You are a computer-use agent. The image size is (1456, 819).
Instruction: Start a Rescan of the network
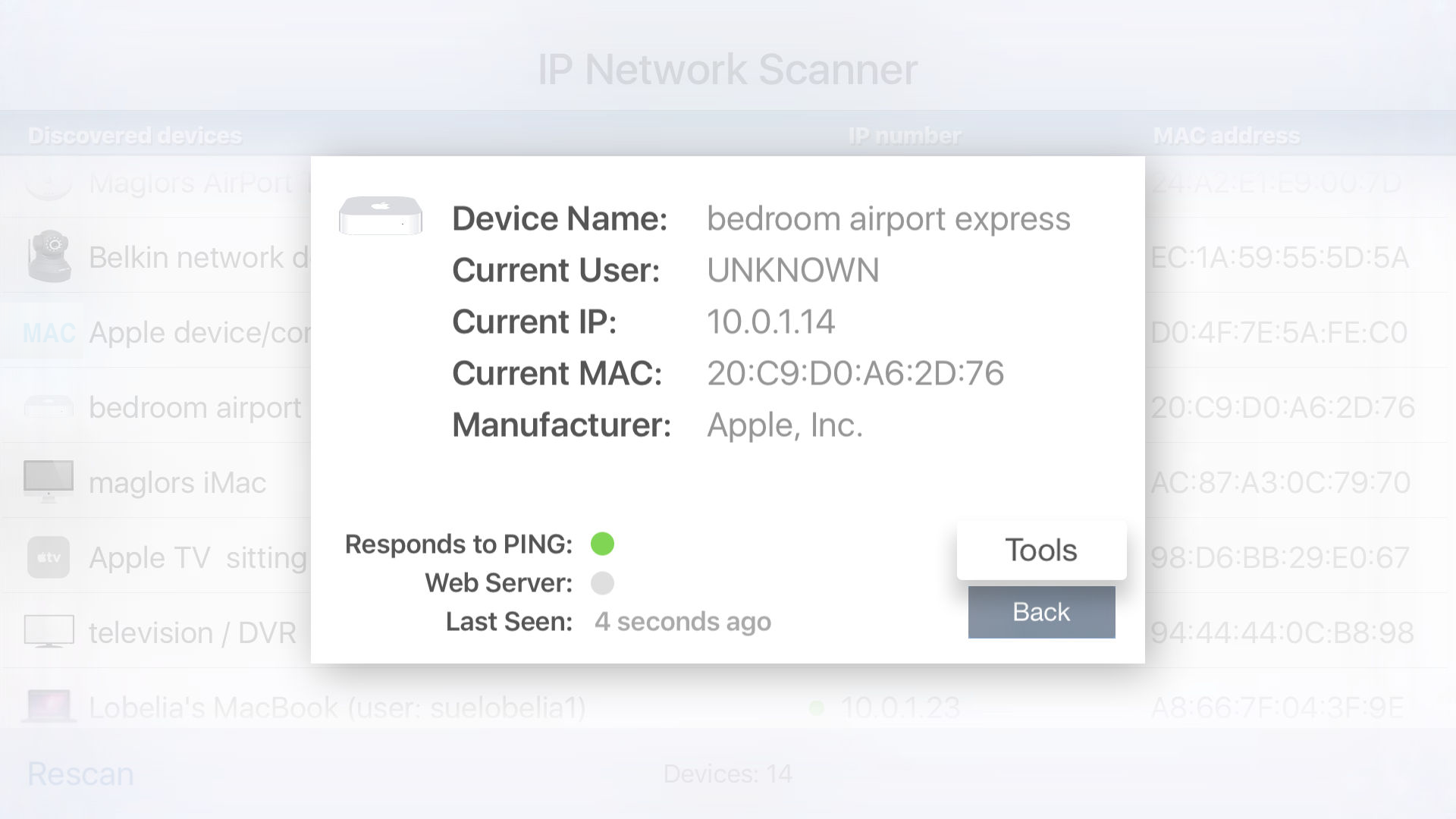80,773
